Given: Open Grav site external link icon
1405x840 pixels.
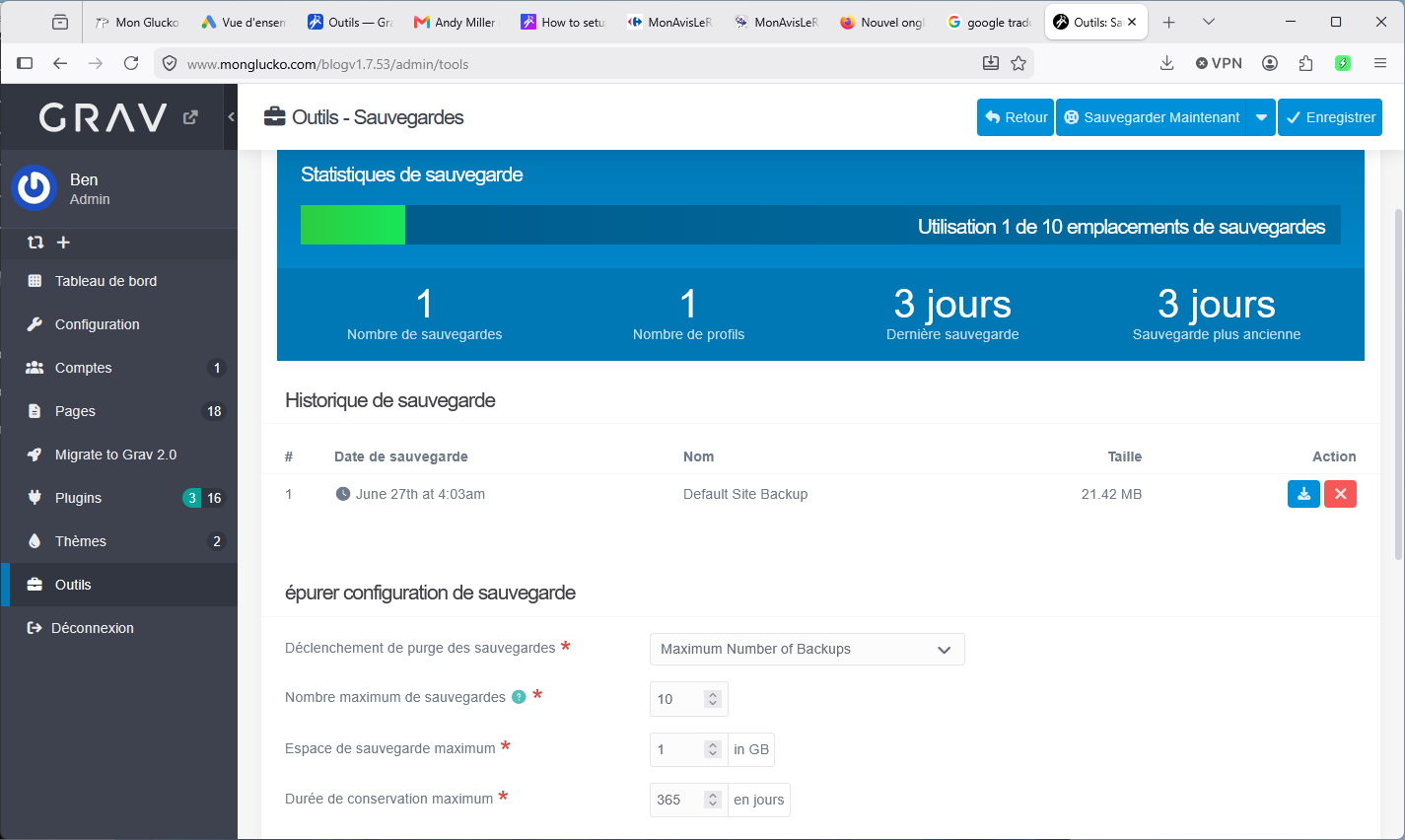Looking at the screenshot, I should [x=190, y=117].
